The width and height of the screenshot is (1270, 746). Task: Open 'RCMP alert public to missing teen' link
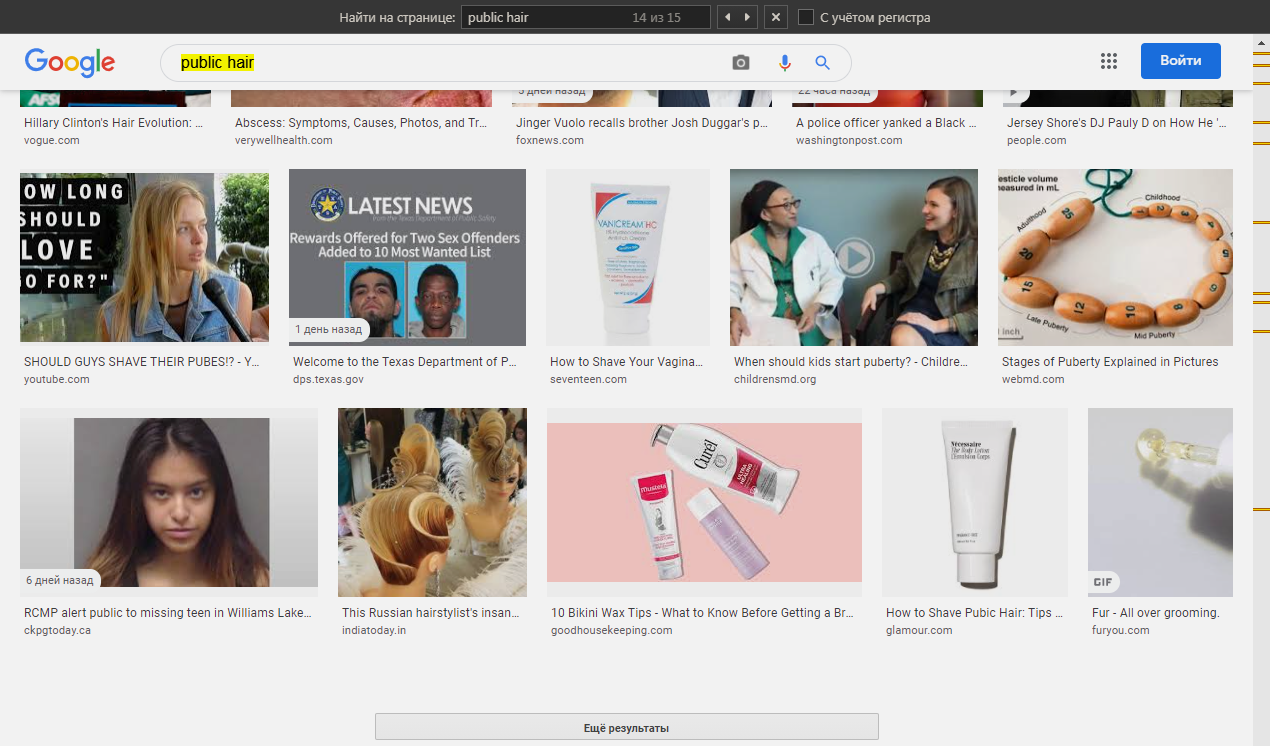point(168,613)
